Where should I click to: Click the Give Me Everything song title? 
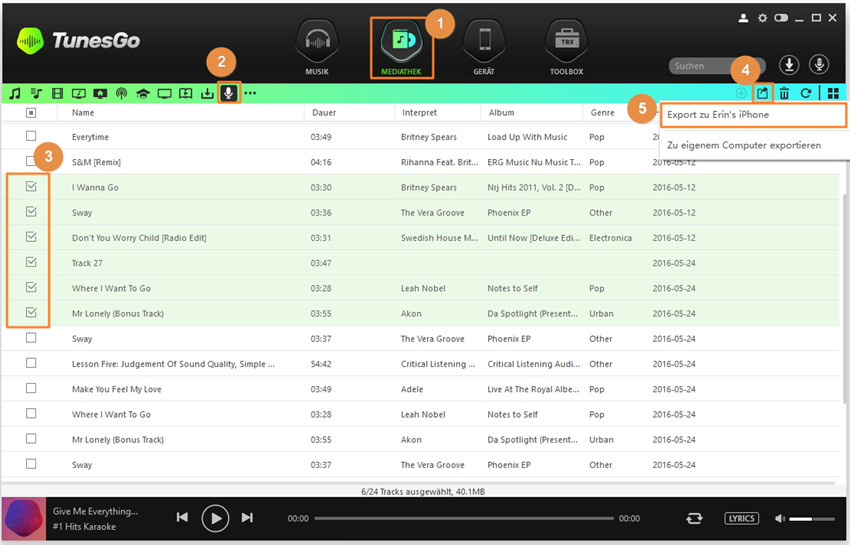click(95, 511)
